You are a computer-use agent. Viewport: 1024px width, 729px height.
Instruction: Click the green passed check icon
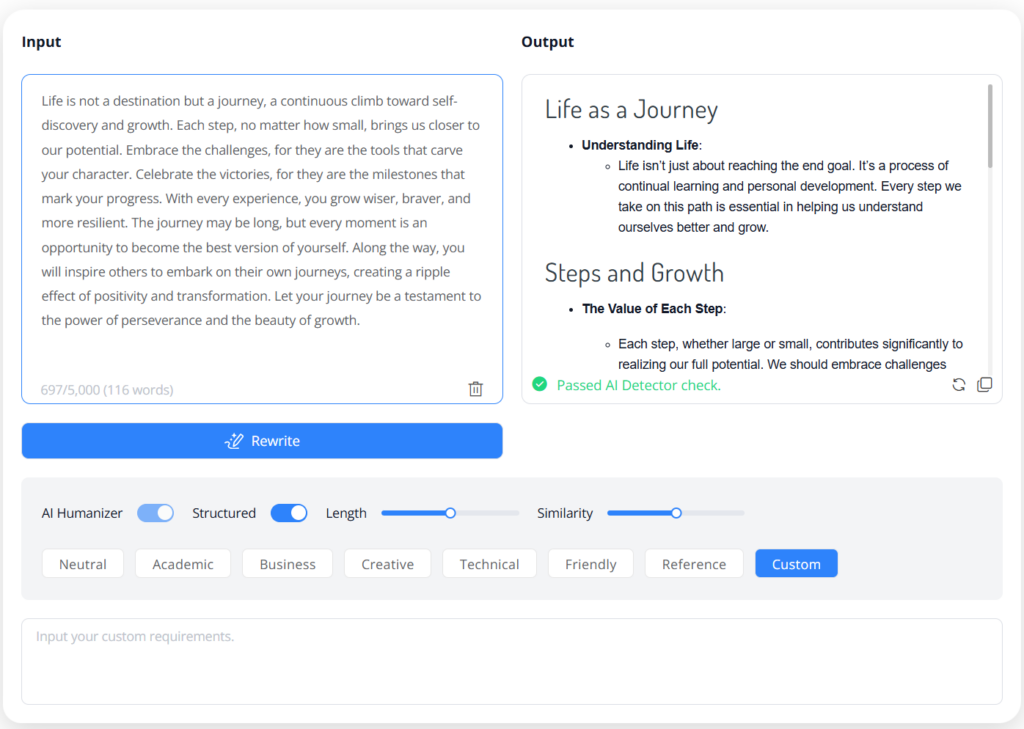[540, 384]
